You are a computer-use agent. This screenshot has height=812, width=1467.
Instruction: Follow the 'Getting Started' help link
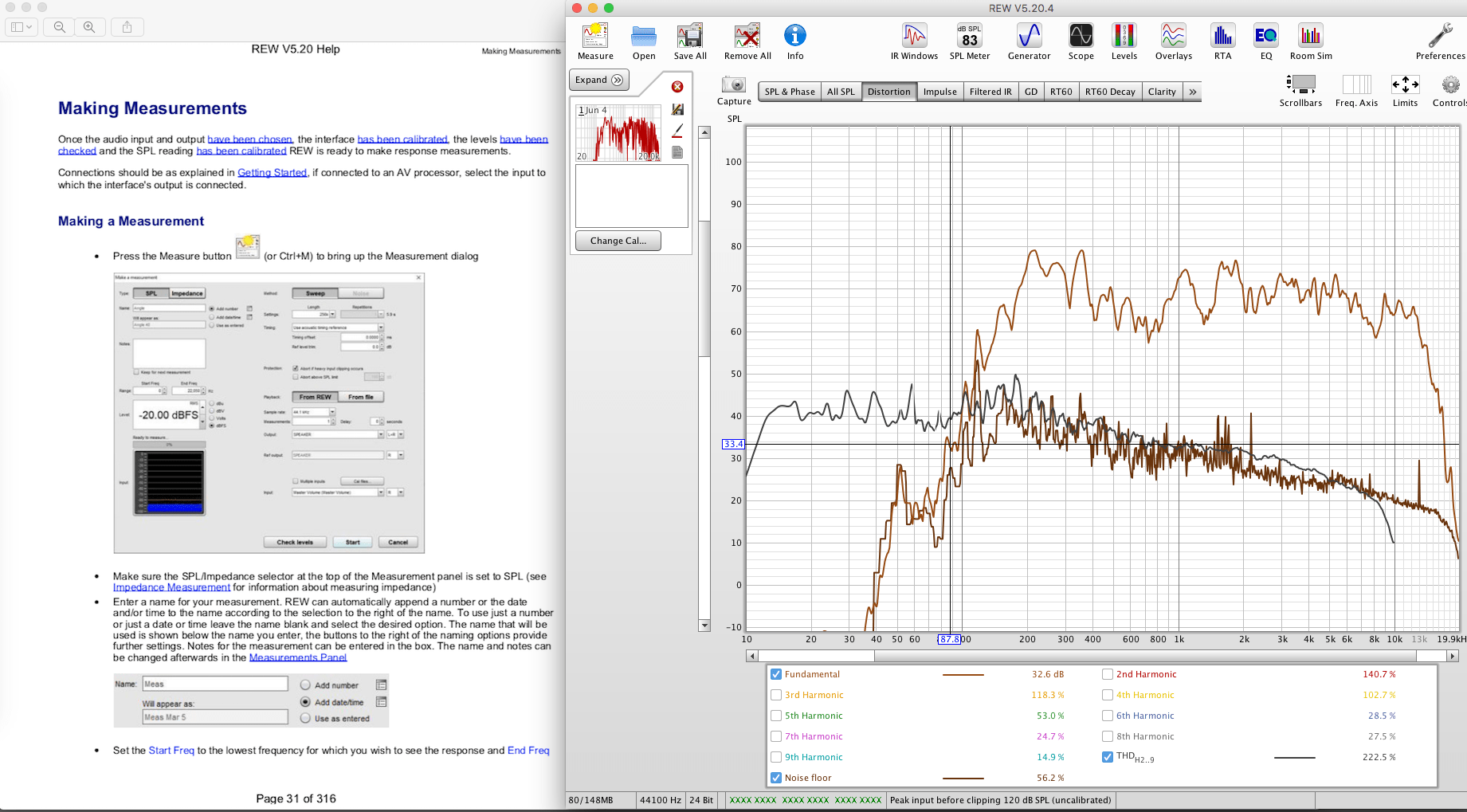272,172
